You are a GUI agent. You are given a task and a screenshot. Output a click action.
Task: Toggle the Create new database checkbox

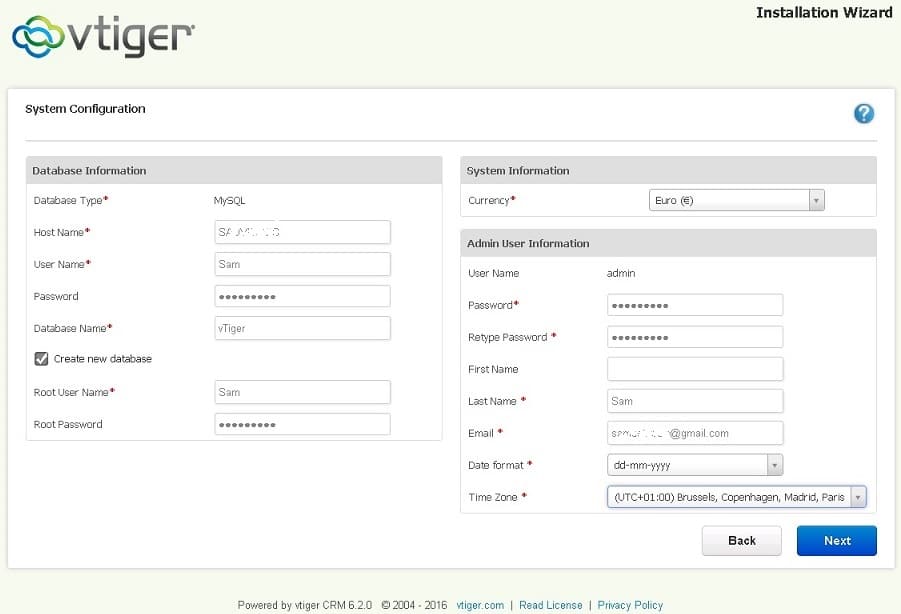(x=41, y=359)
